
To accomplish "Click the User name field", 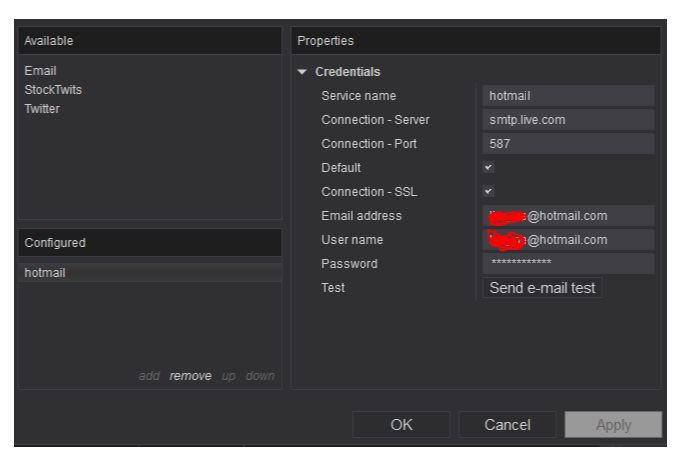I will pyautogui.click(x=568, y=239).
